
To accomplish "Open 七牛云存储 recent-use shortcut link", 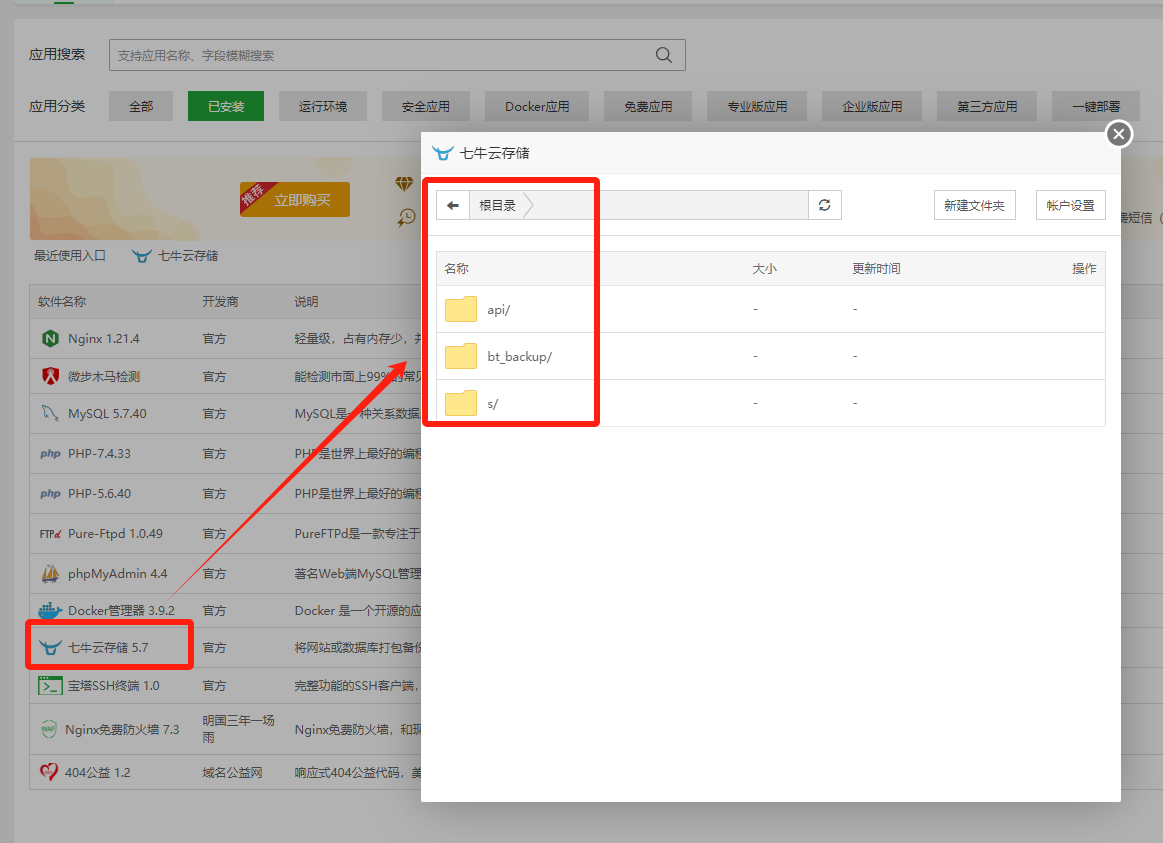I will (x=188, y=256).
